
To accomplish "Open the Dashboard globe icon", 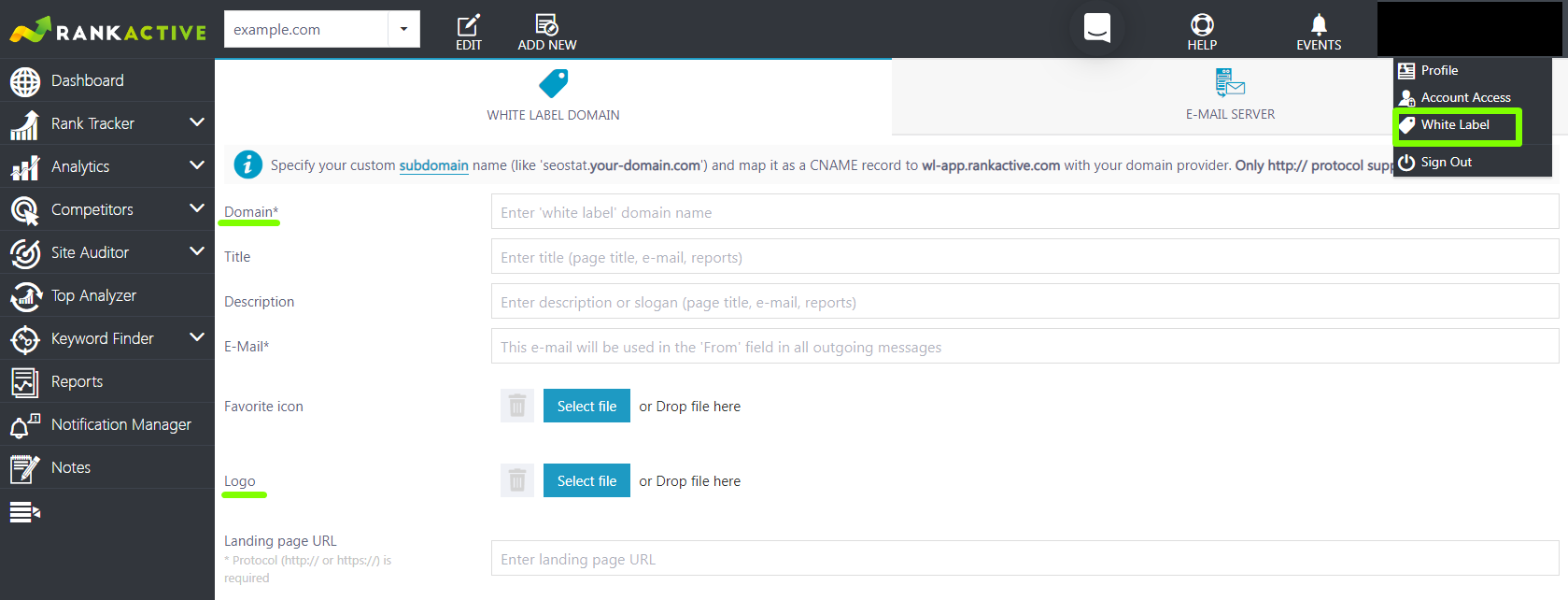I will click(25, 81).
